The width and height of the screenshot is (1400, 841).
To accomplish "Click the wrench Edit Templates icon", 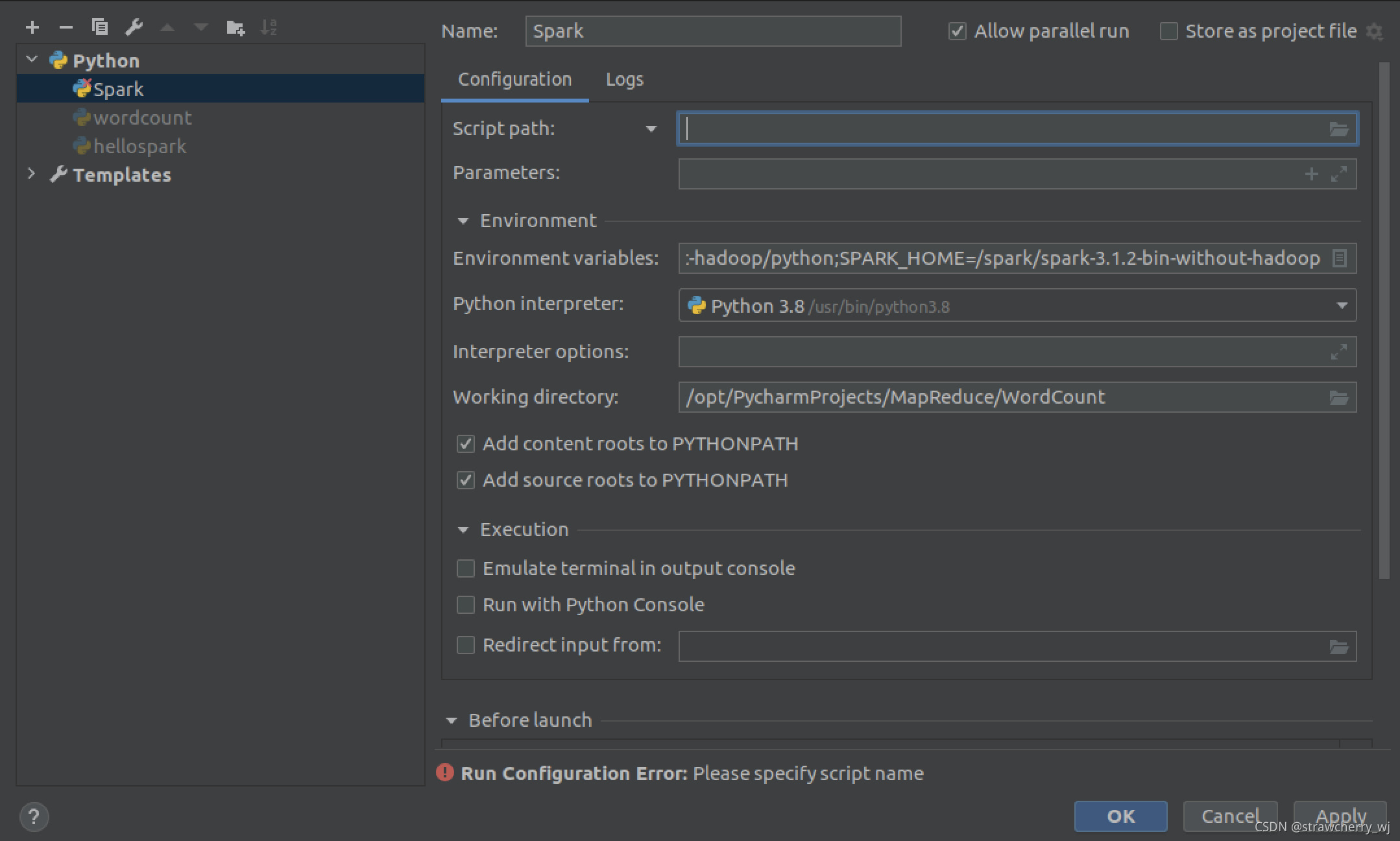I will [134, 27].
